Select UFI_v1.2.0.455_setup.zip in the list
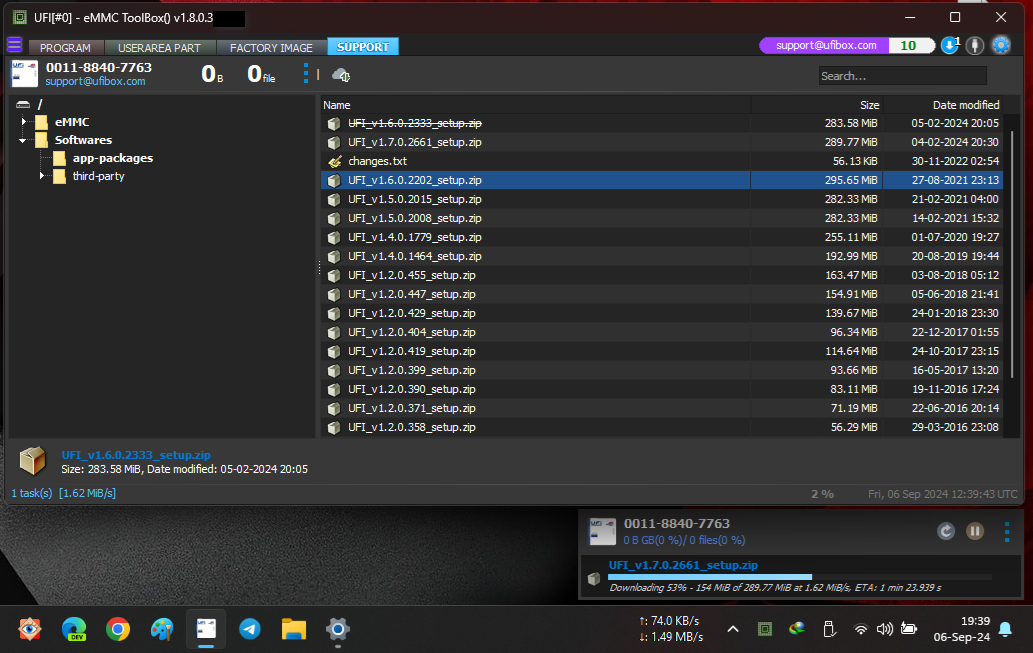 tap(412, 275)
